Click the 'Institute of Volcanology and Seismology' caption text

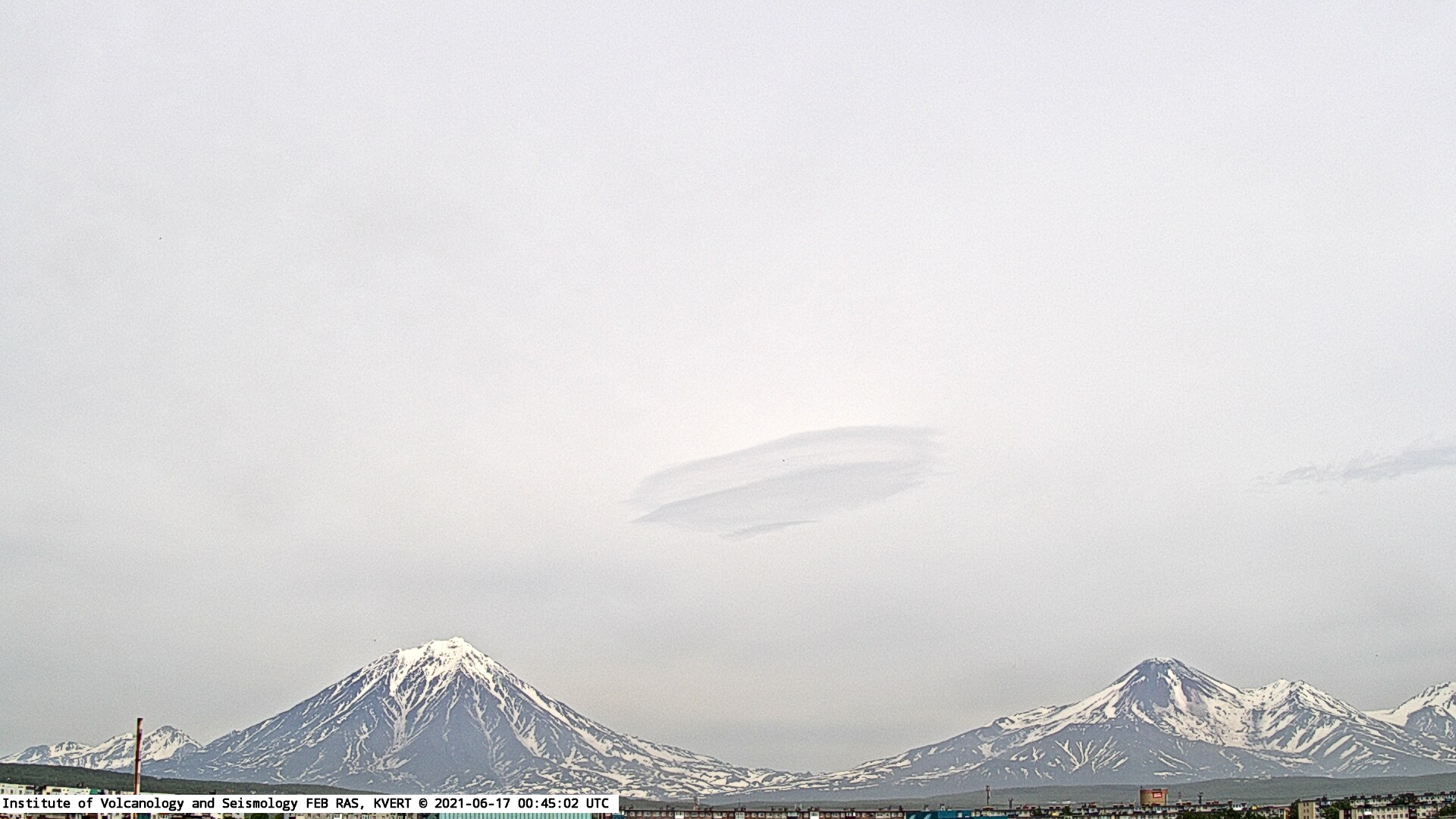pyautogui.click(x=149, y=804)
